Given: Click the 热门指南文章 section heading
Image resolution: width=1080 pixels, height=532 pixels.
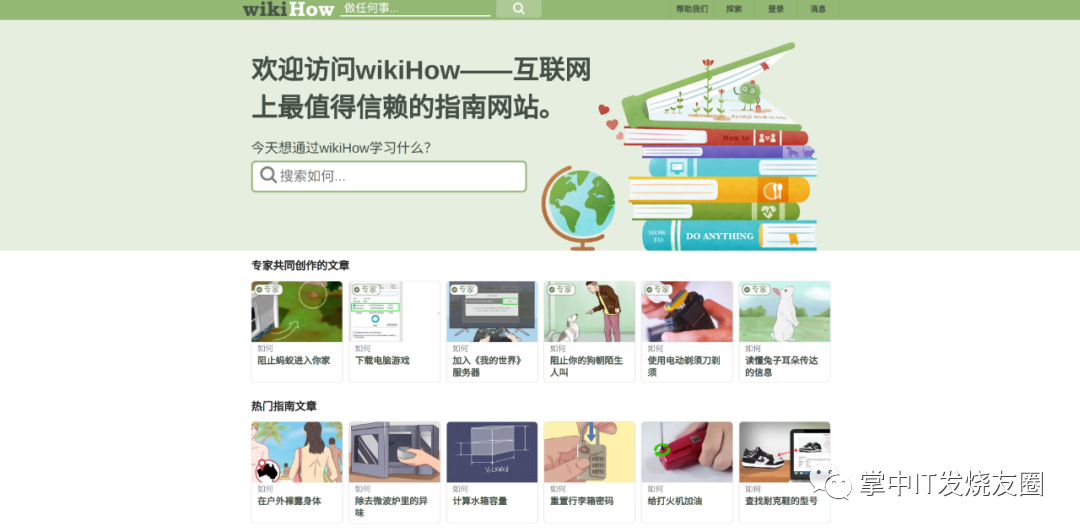Looking at the screenshot, I should (284, 407).
